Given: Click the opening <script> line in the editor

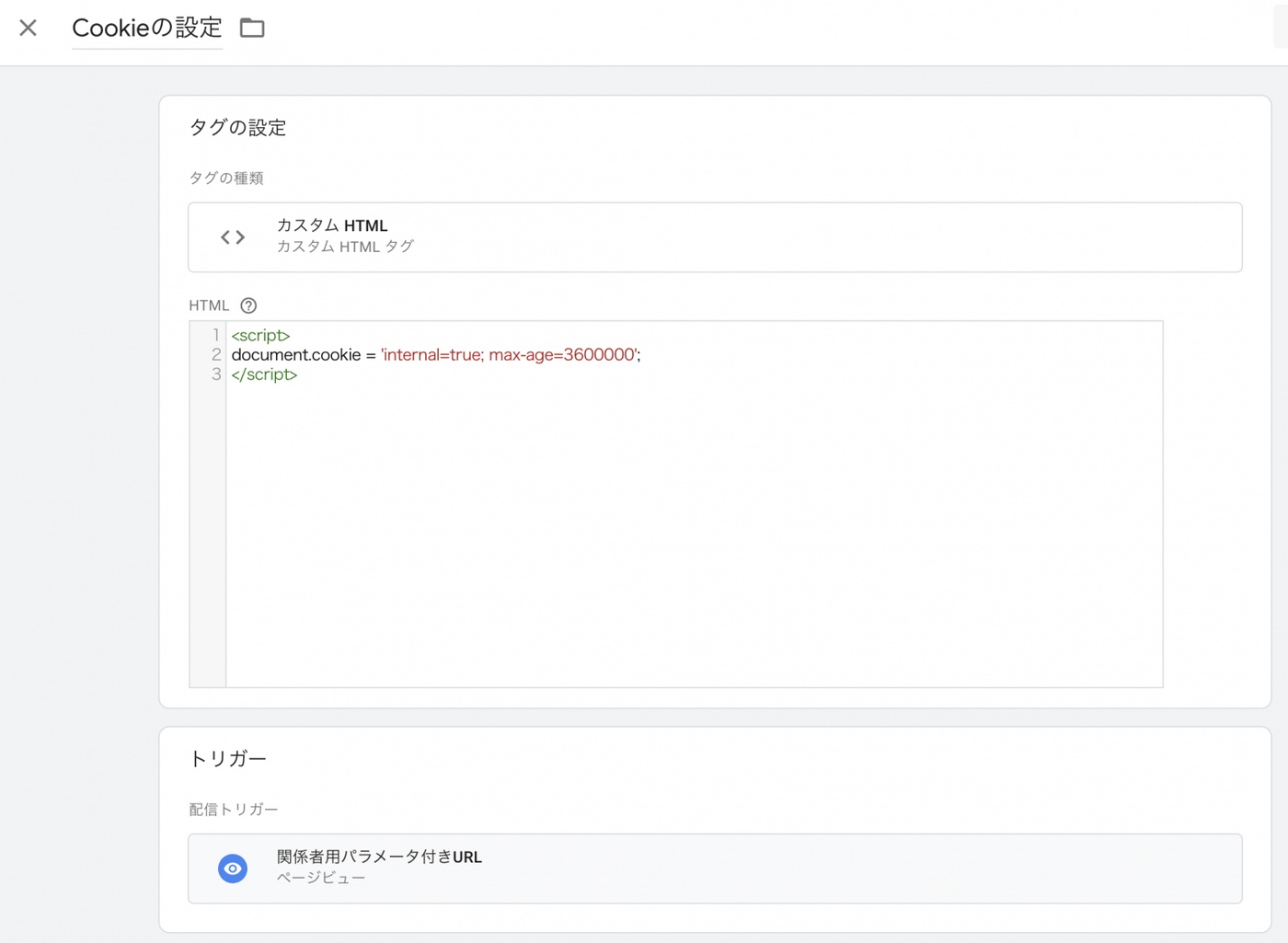Looking at the screenshot, I should (260, 335).
